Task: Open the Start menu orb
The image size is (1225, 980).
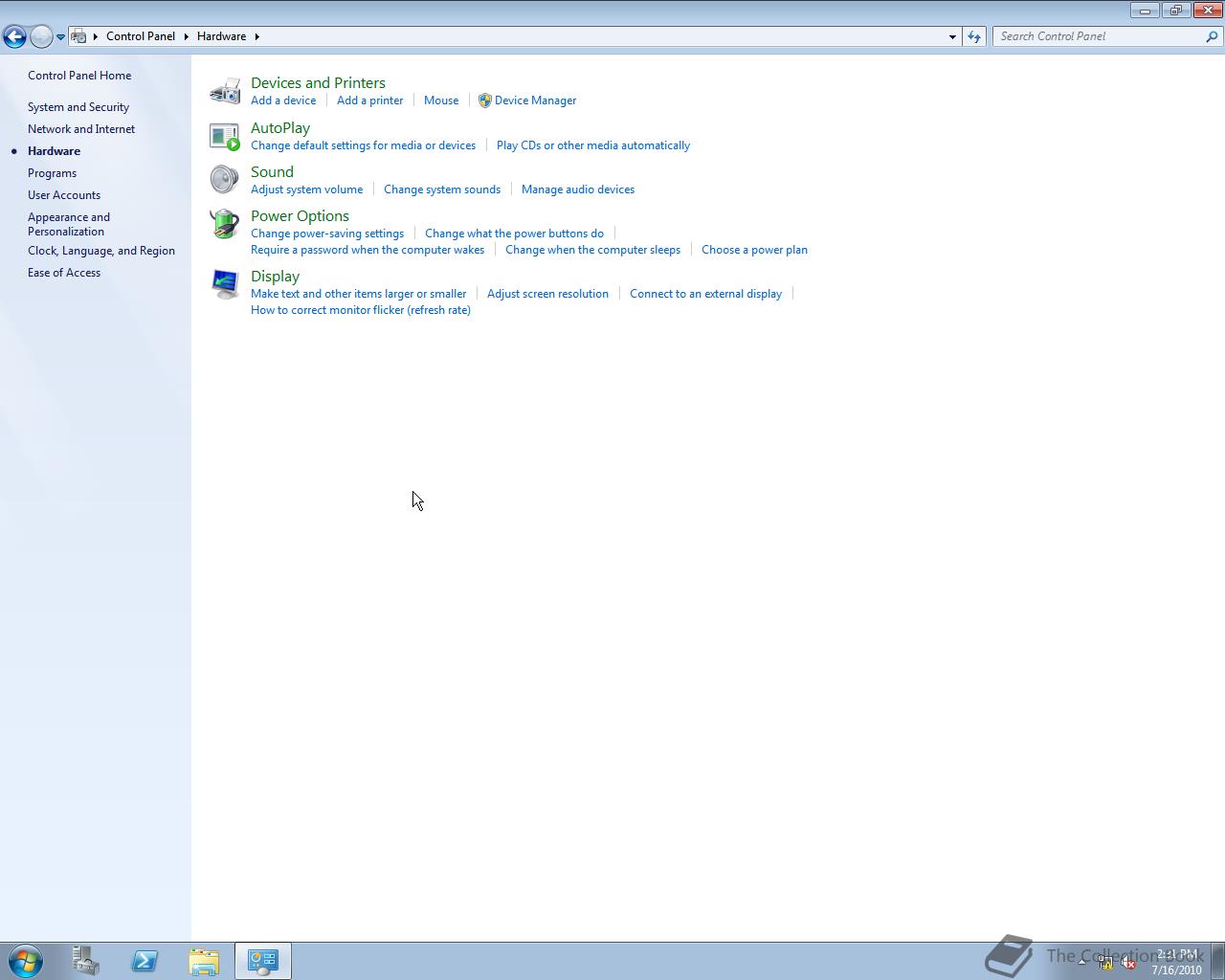Action: pyautogui.click(x=26, y=961)
